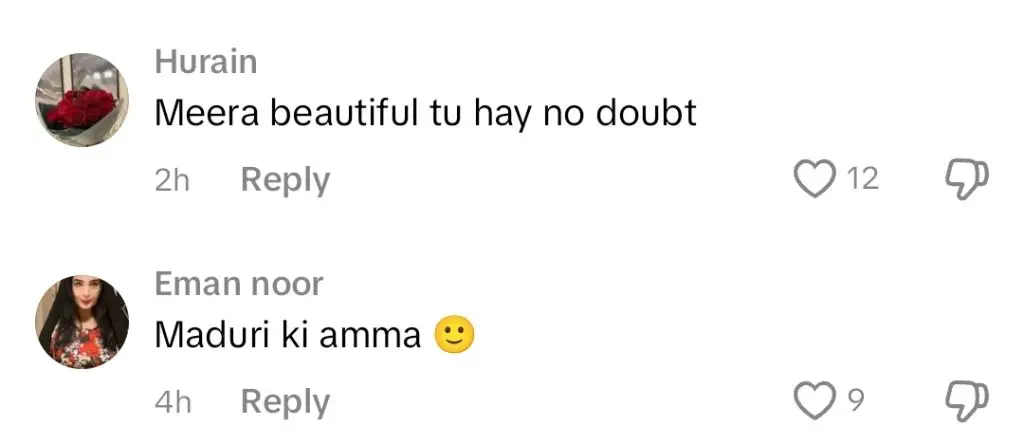
Task: Click the 2h timestamp under Hurain's comment
Action: click(172, 180)
